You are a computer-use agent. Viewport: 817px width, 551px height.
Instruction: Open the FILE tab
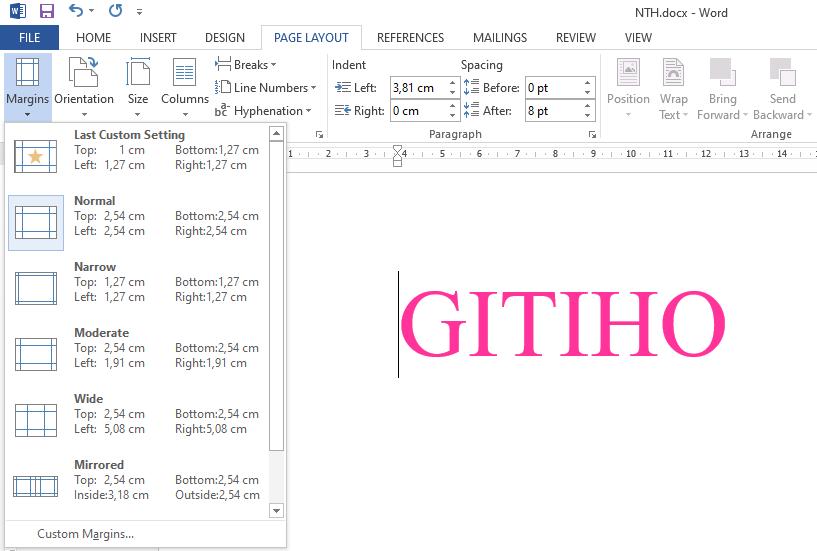(29, 38)
